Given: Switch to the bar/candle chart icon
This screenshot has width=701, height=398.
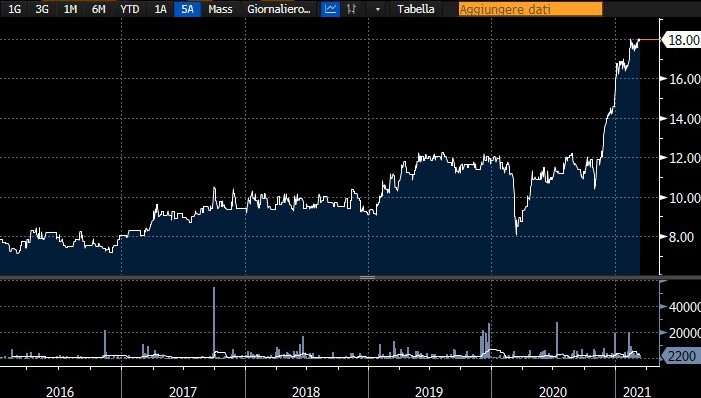Looking at the screenshot, I should [351, 9].
